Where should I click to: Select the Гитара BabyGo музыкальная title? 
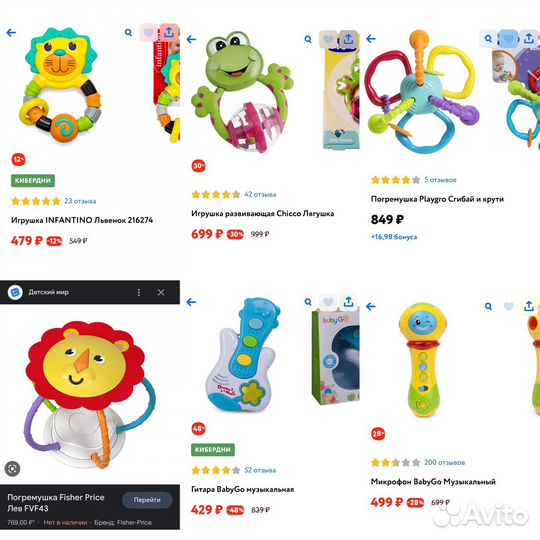[x=242, y=489]
